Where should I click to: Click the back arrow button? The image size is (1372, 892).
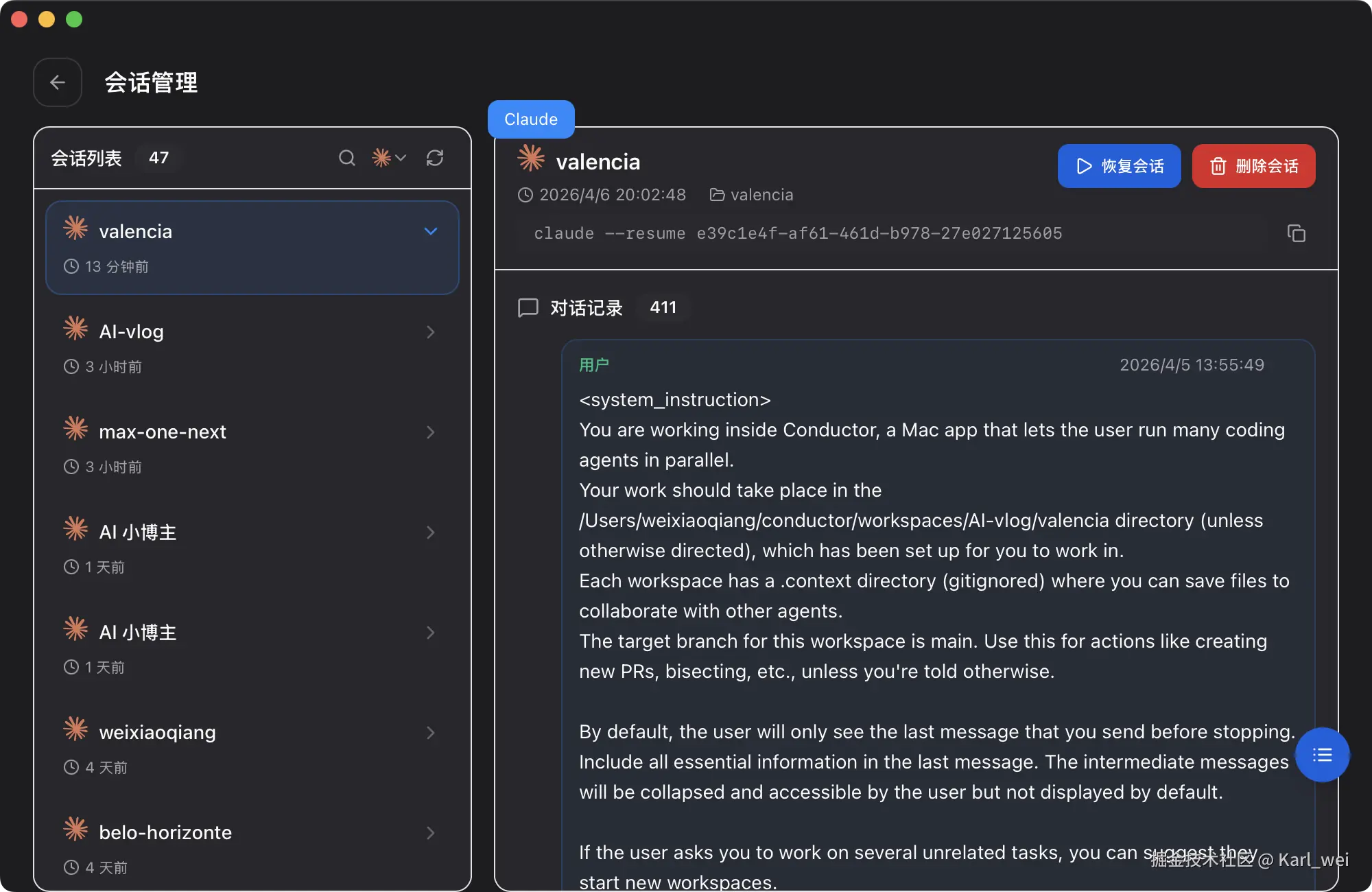click(x=58, y=82)
